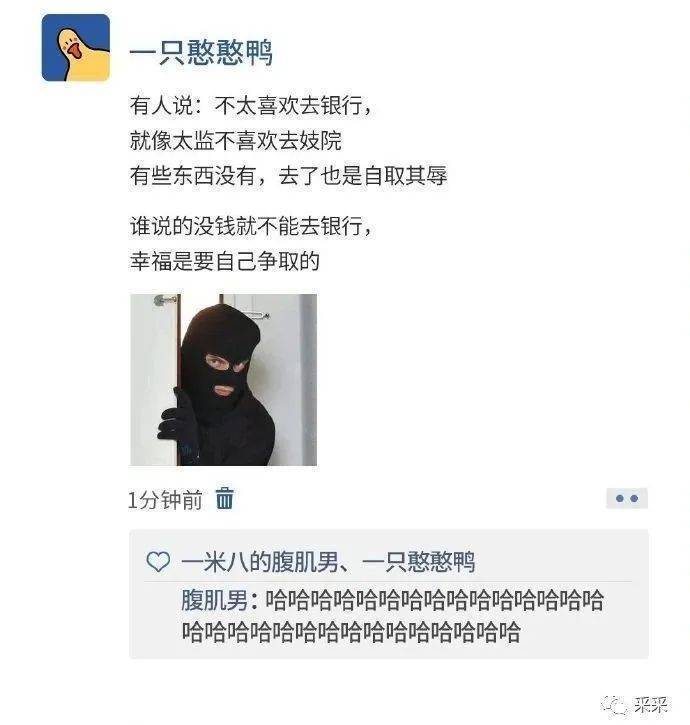Click the heart icon in likes row

(158, 562)
